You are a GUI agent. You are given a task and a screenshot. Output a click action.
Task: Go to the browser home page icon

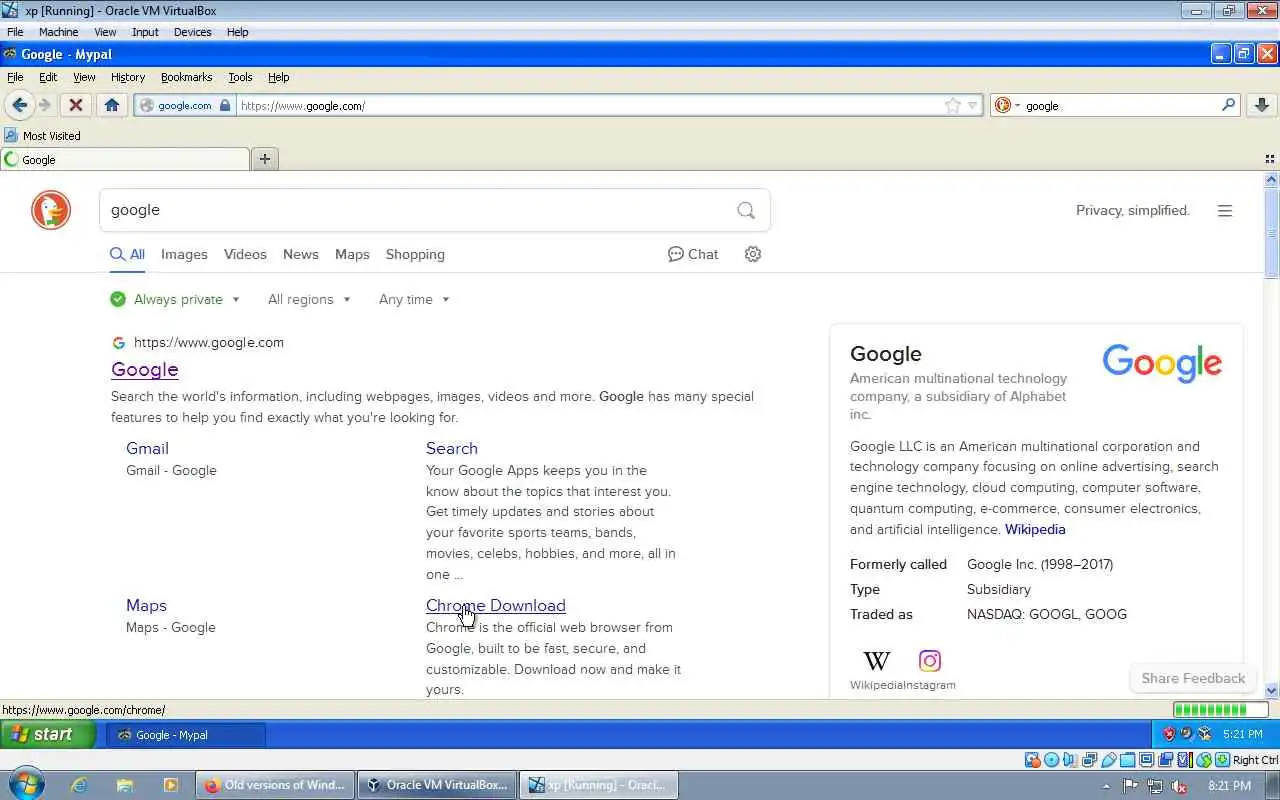[112, 105]
